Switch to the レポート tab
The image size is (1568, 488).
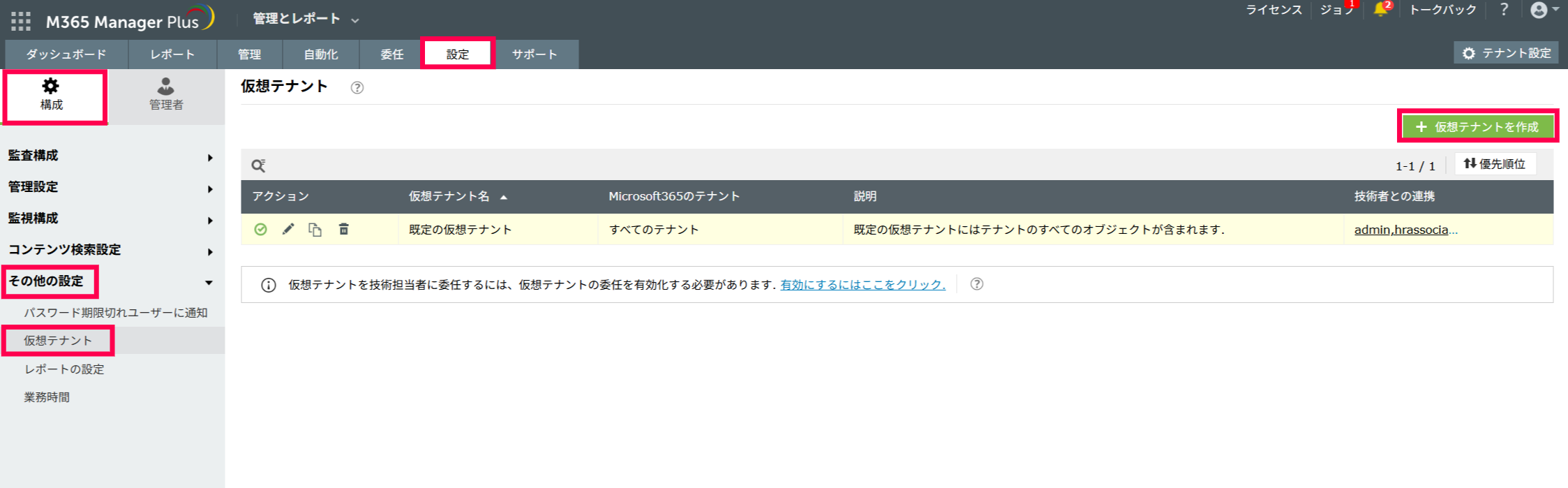[x=172, y=54]
